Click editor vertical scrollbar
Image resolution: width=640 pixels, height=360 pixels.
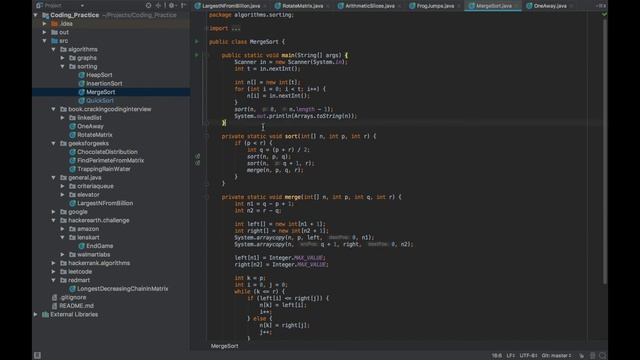[605, 151]
